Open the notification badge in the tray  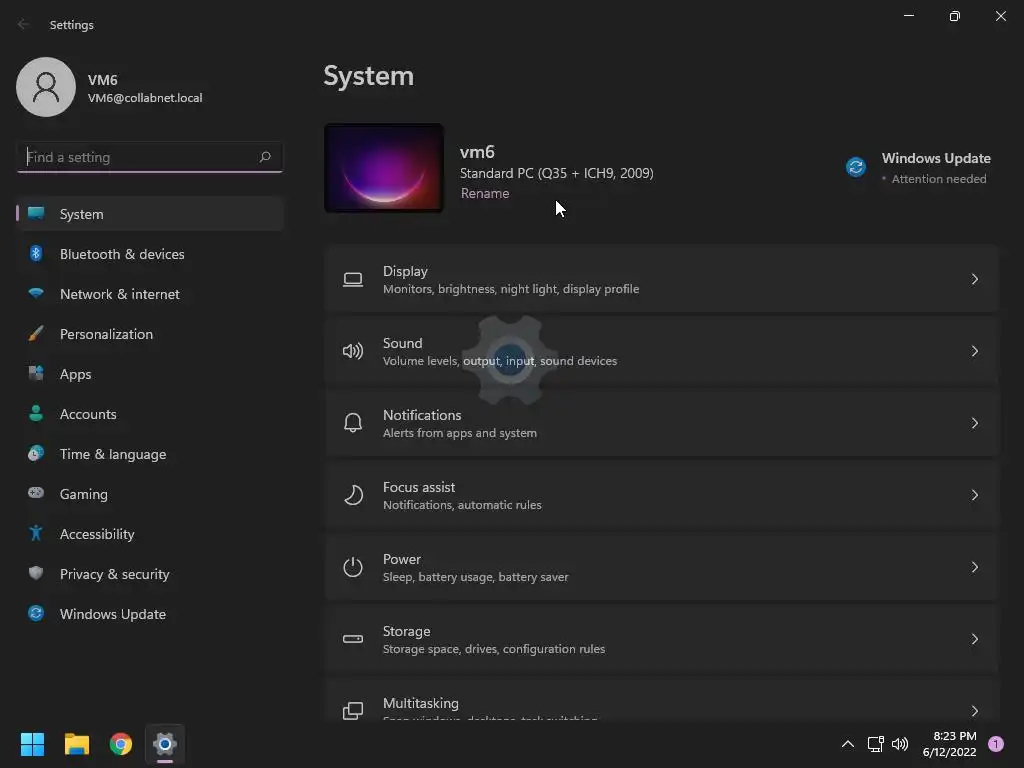[995, 744]
